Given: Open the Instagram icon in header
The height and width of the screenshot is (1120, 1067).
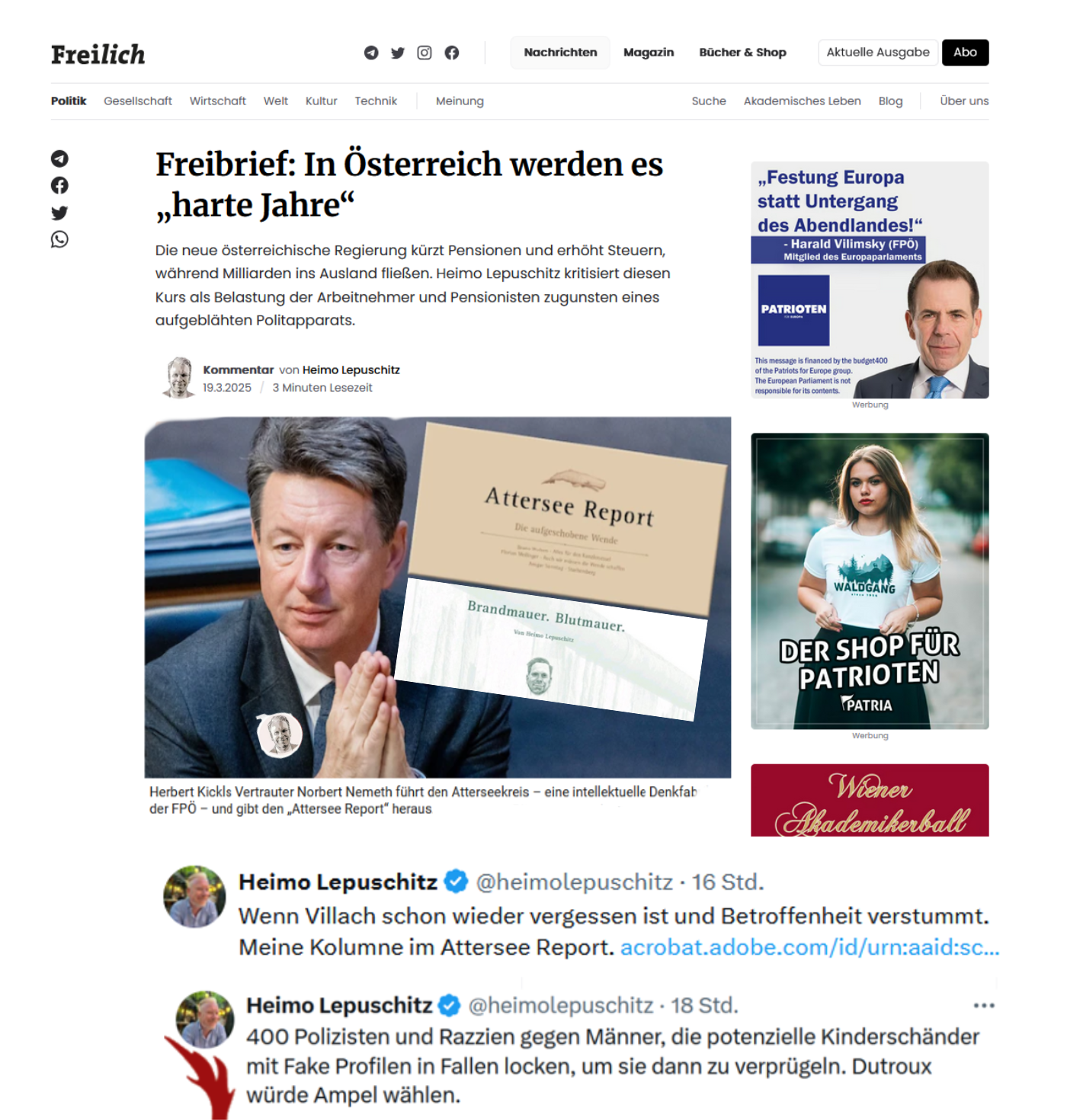Looking at the screenshot, I should pyautogui.click(x=425, y=53).
